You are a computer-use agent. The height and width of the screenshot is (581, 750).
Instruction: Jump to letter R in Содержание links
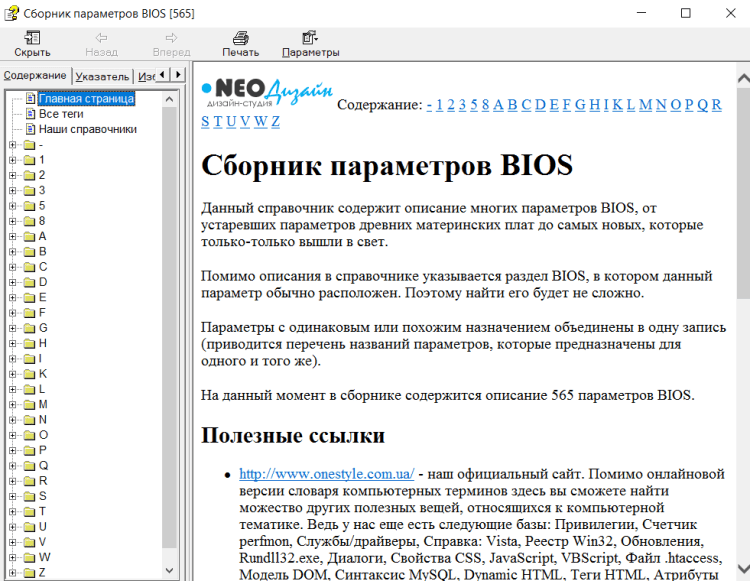[717, 104]
